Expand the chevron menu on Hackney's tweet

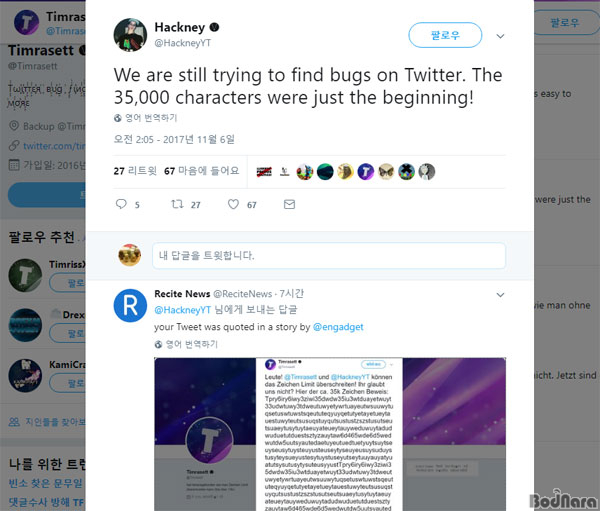tap(500, 36)
